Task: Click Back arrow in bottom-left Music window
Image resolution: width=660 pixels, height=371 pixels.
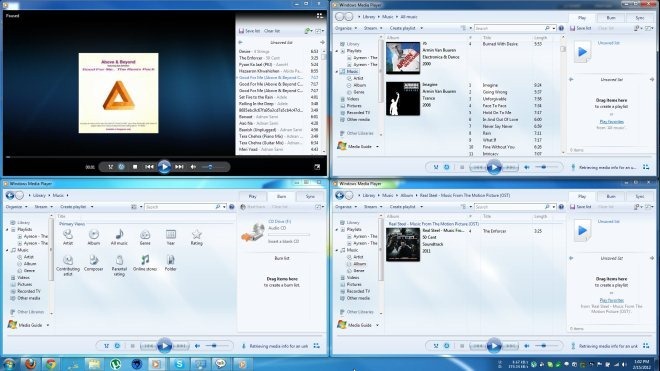Action: pyautogui.click(x=10, y=195)
